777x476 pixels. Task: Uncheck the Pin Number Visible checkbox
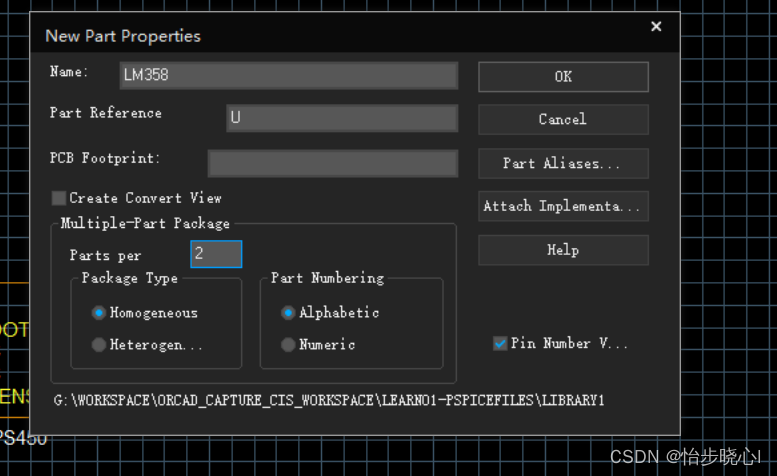pos(500,344)
